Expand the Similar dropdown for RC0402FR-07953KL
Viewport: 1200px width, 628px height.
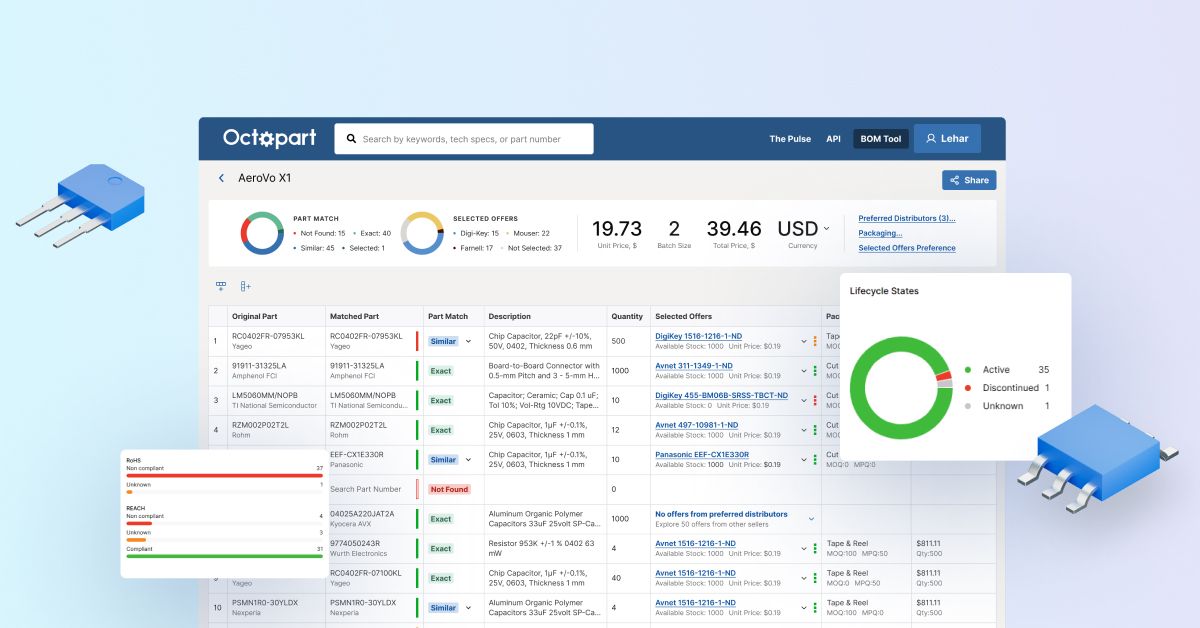point(468,342)
